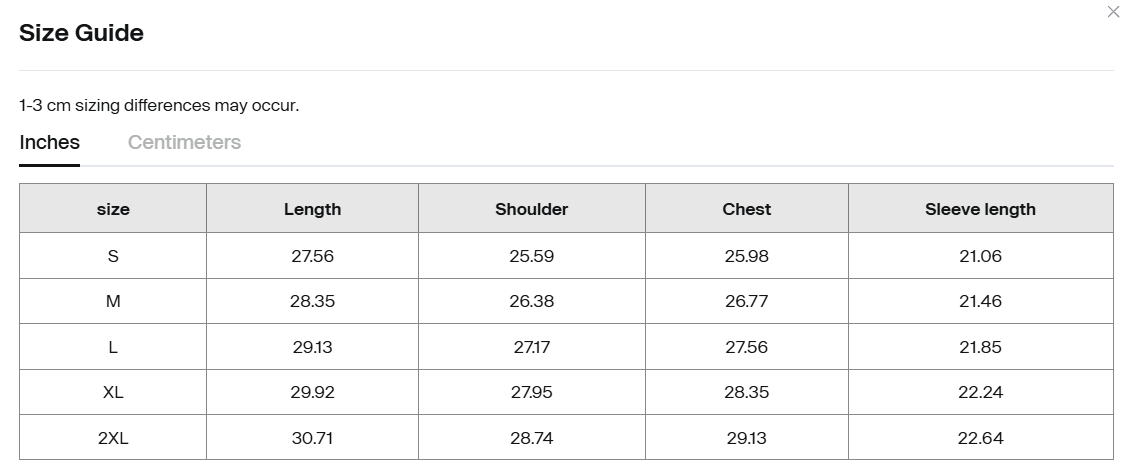Click the Length column header
The width and height of the screenshot is (1123, 466).
[312, 209]
